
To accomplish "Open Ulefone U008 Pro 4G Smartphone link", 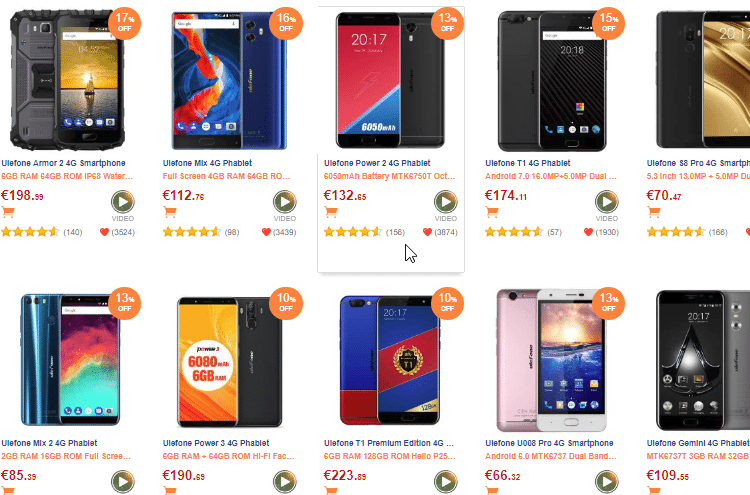I will pyautogui.click(x=549, y=443).
